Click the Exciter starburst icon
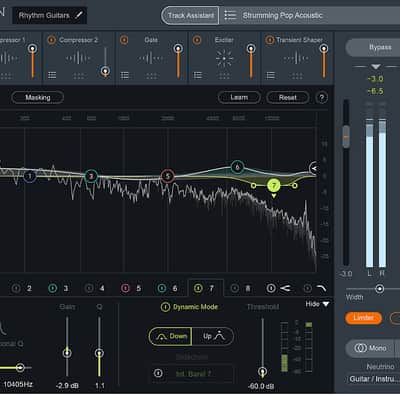This screenshot has width=400, height=400. tap(224, 58)
